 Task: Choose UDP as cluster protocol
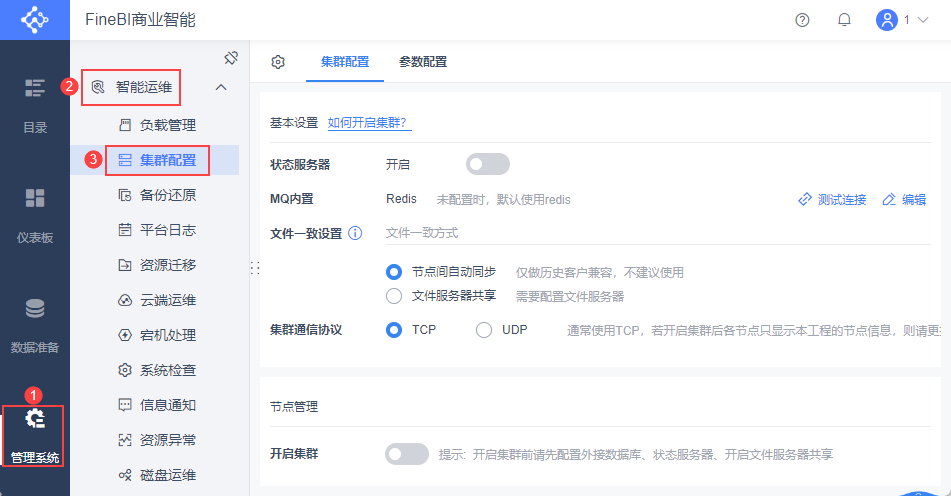point(484,329)
